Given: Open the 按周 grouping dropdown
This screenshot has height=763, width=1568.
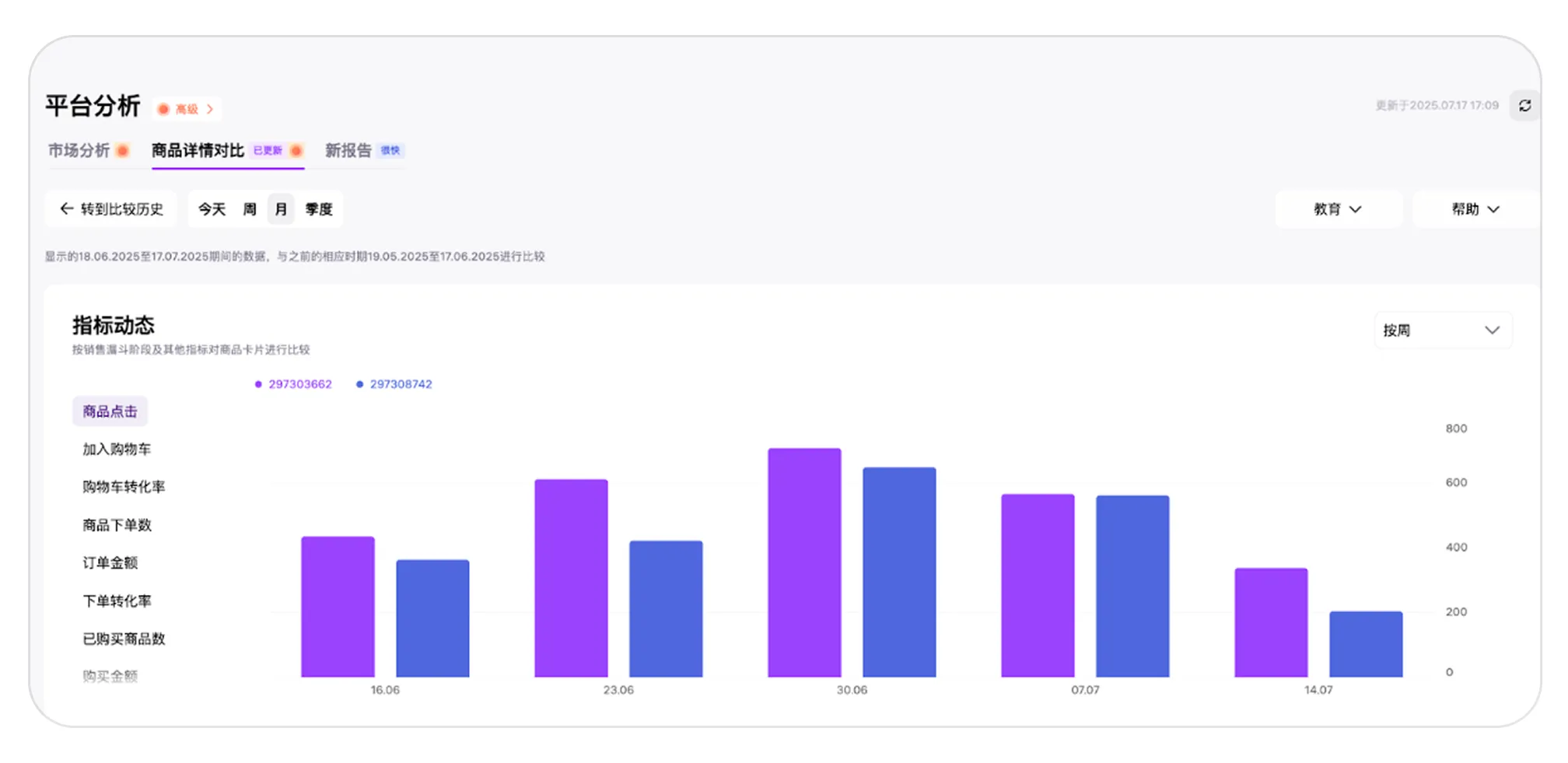Looking at the screenshot, I should pos(1442,331).
